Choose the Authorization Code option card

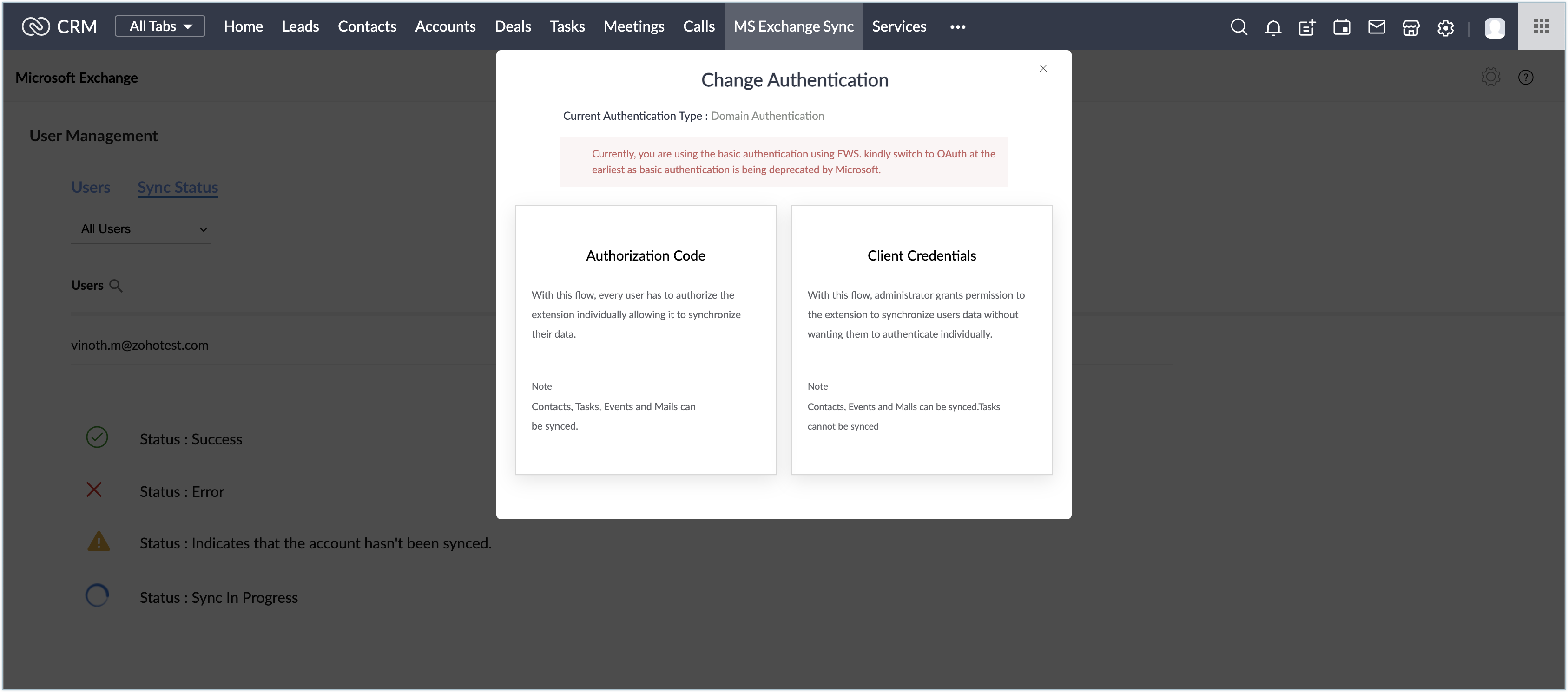645,339
